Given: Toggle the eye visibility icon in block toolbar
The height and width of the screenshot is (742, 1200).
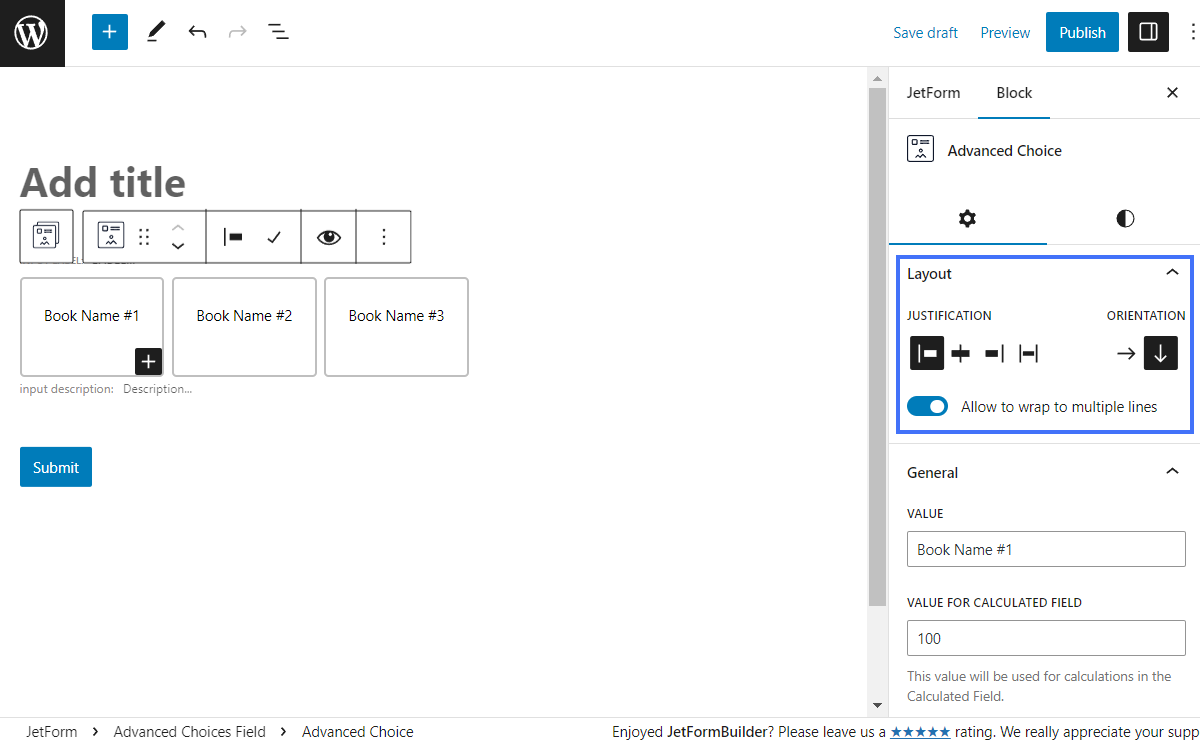Looking at the screenshot, I should pyautogui.click(x=328, y=237).
